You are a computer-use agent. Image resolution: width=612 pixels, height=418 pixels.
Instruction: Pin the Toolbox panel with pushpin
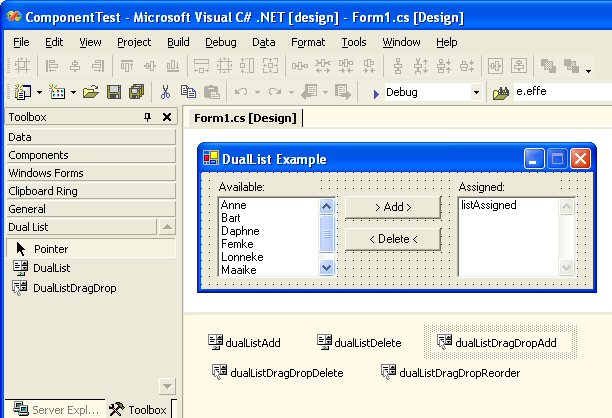[x=148, y=117]
